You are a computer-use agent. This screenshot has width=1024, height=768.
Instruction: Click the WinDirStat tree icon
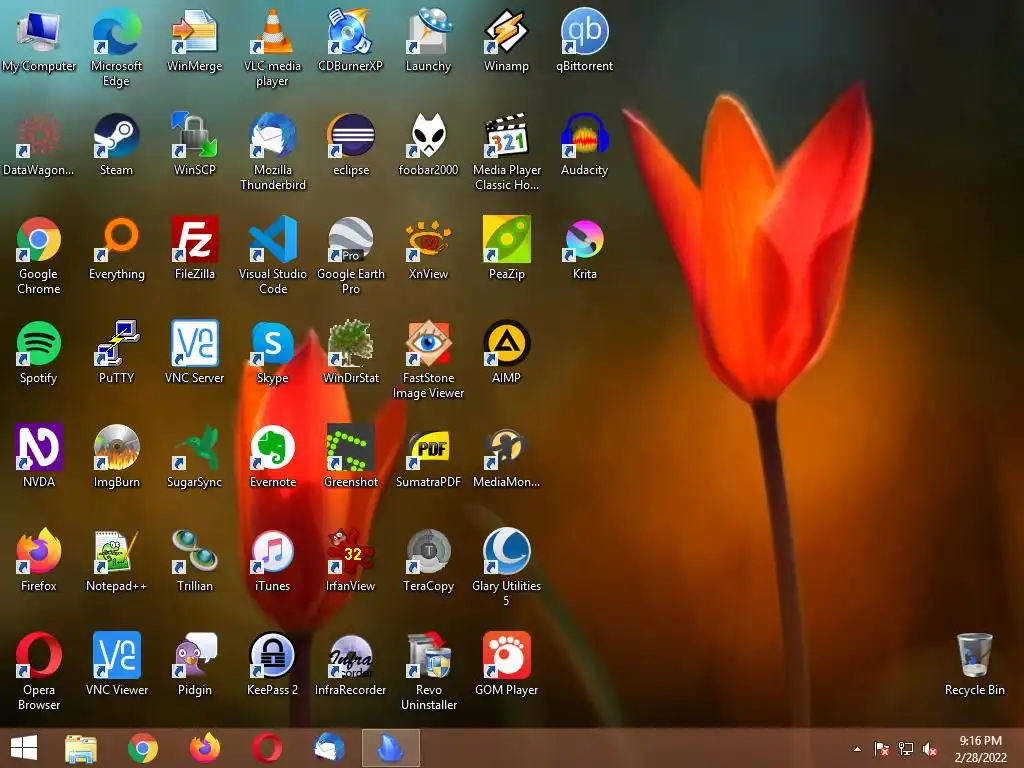tap(350, 343)
